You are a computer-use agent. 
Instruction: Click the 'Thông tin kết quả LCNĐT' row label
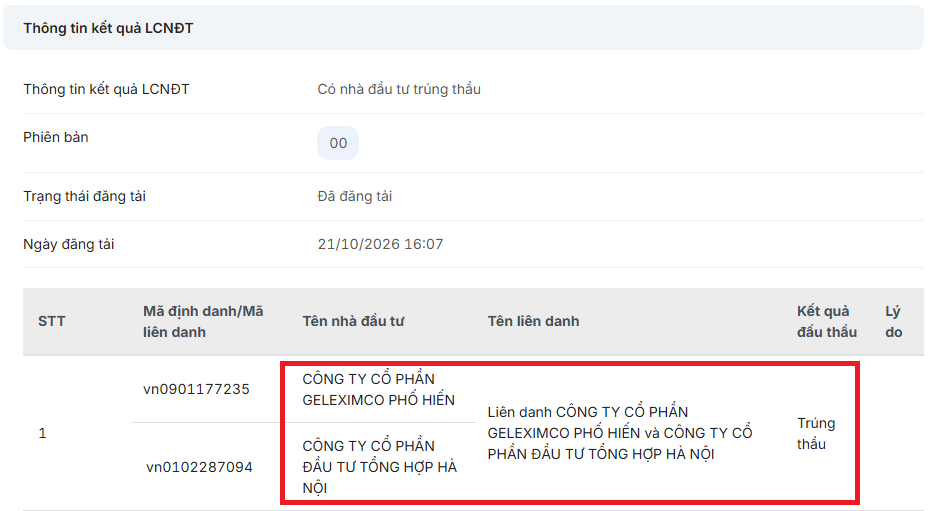(106, 89)
